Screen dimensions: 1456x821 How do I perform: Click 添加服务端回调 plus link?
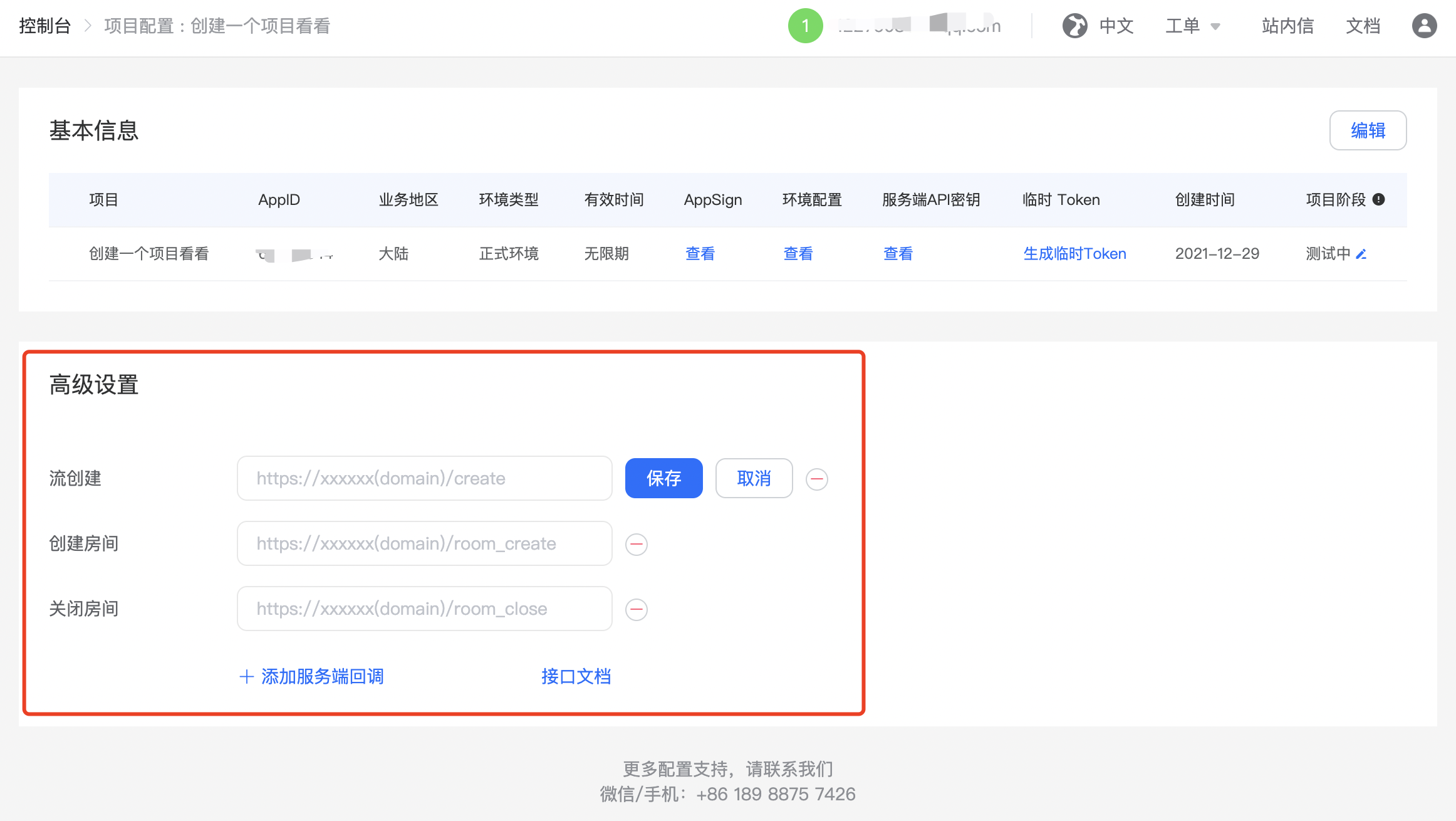[311, 676]
